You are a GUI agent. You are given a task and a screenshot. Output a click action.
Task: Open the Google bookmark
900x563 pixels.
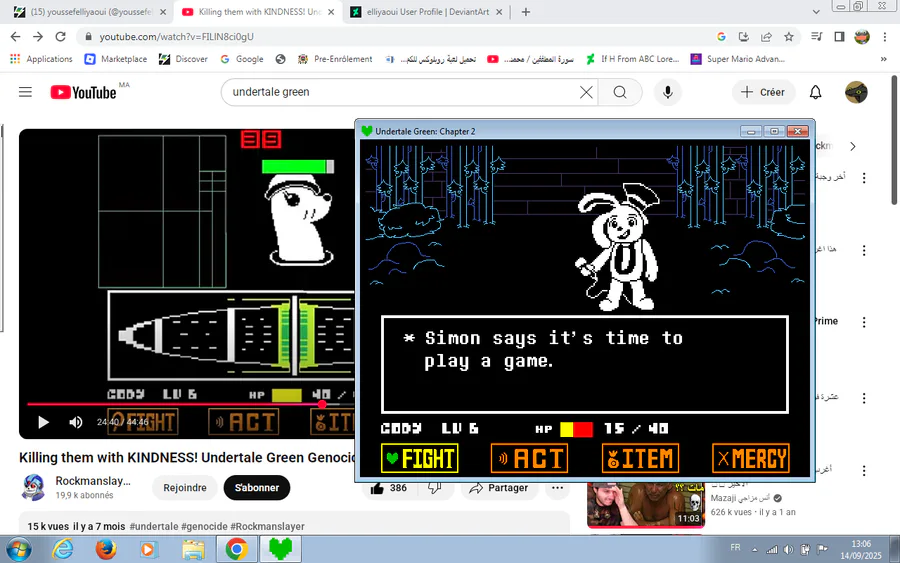click(242, 59)
